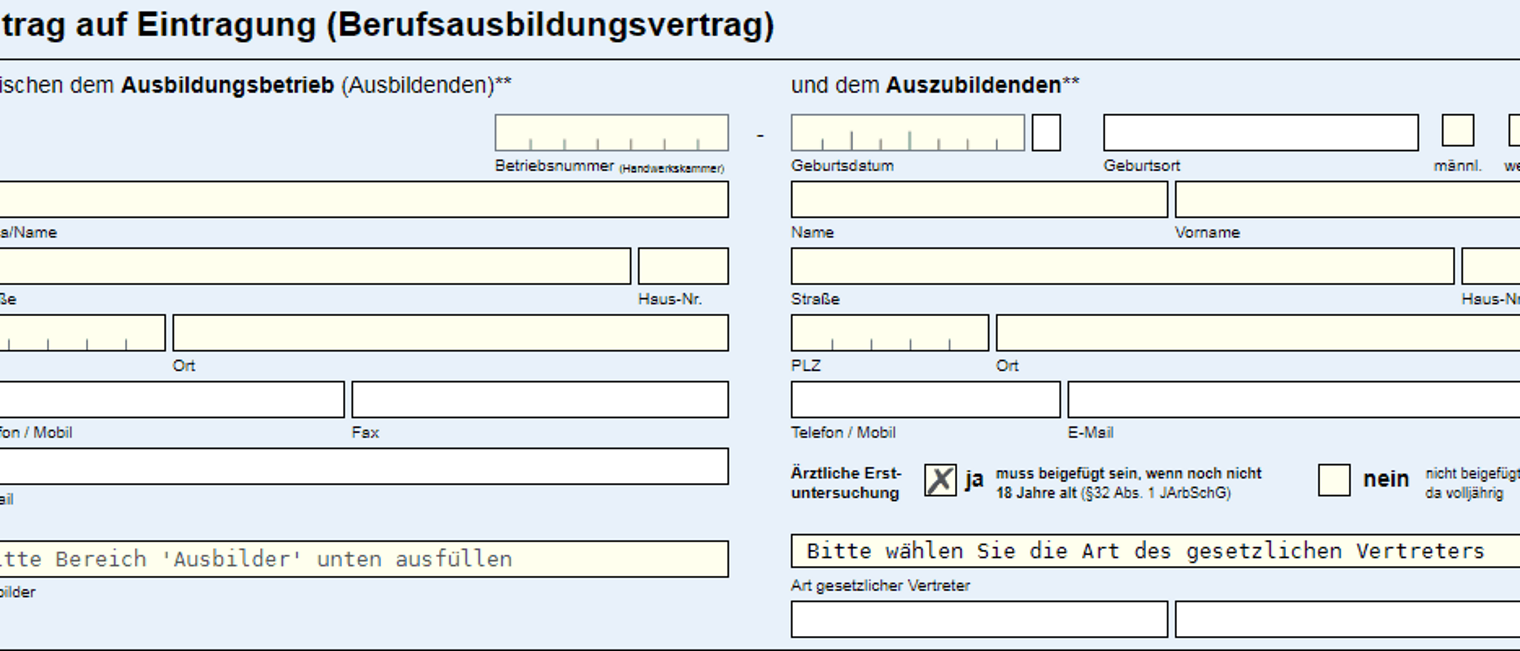Screen dimensions: 1520x651
Task: Click the E-Mail field of the Ausbildungsbetrieb
Action: coord(363,467)
